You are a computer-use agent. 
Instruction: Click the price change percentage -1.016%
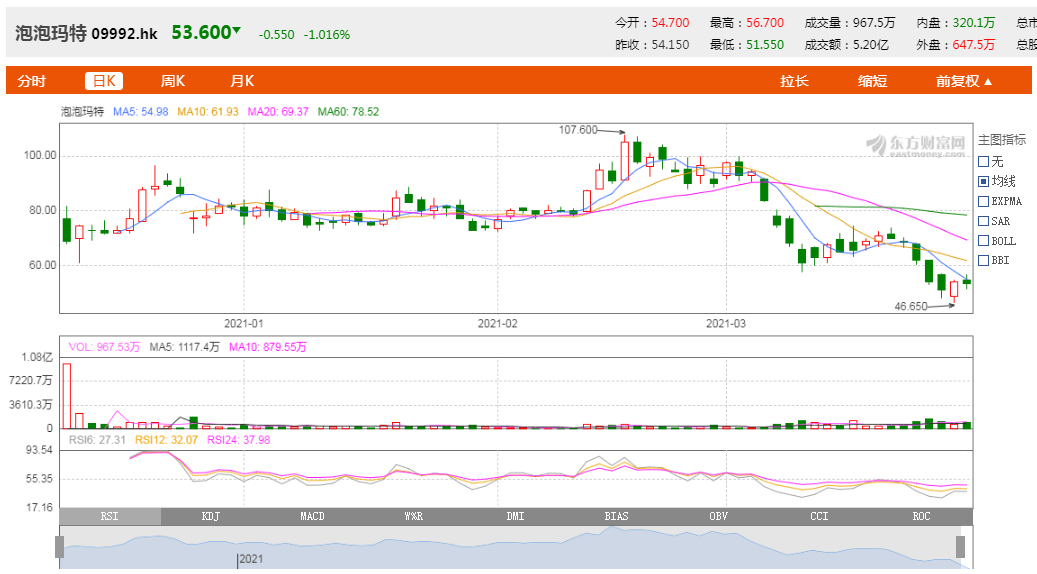[x=327, y=34]
